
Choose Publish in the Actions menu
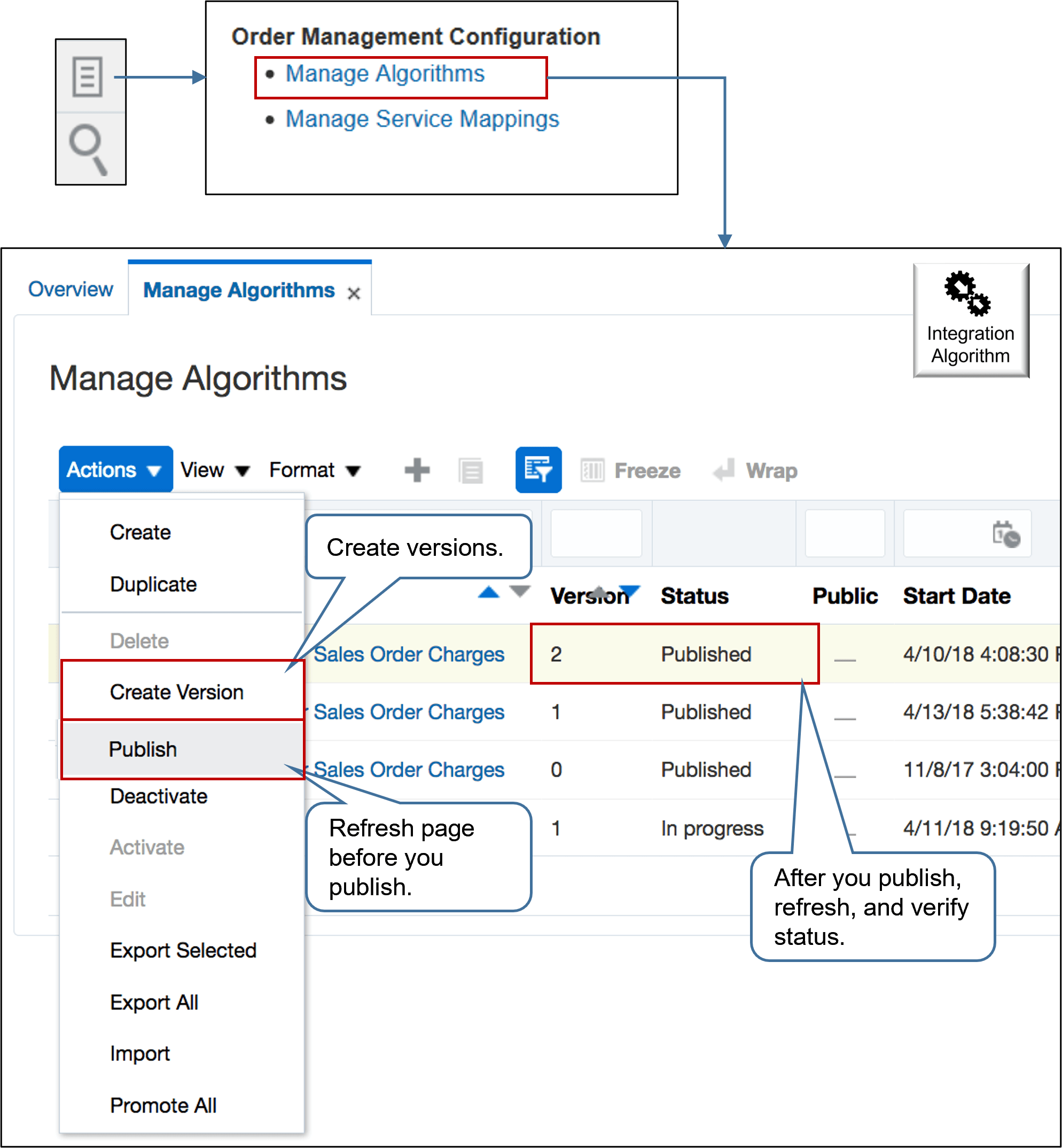pos(143,749)
